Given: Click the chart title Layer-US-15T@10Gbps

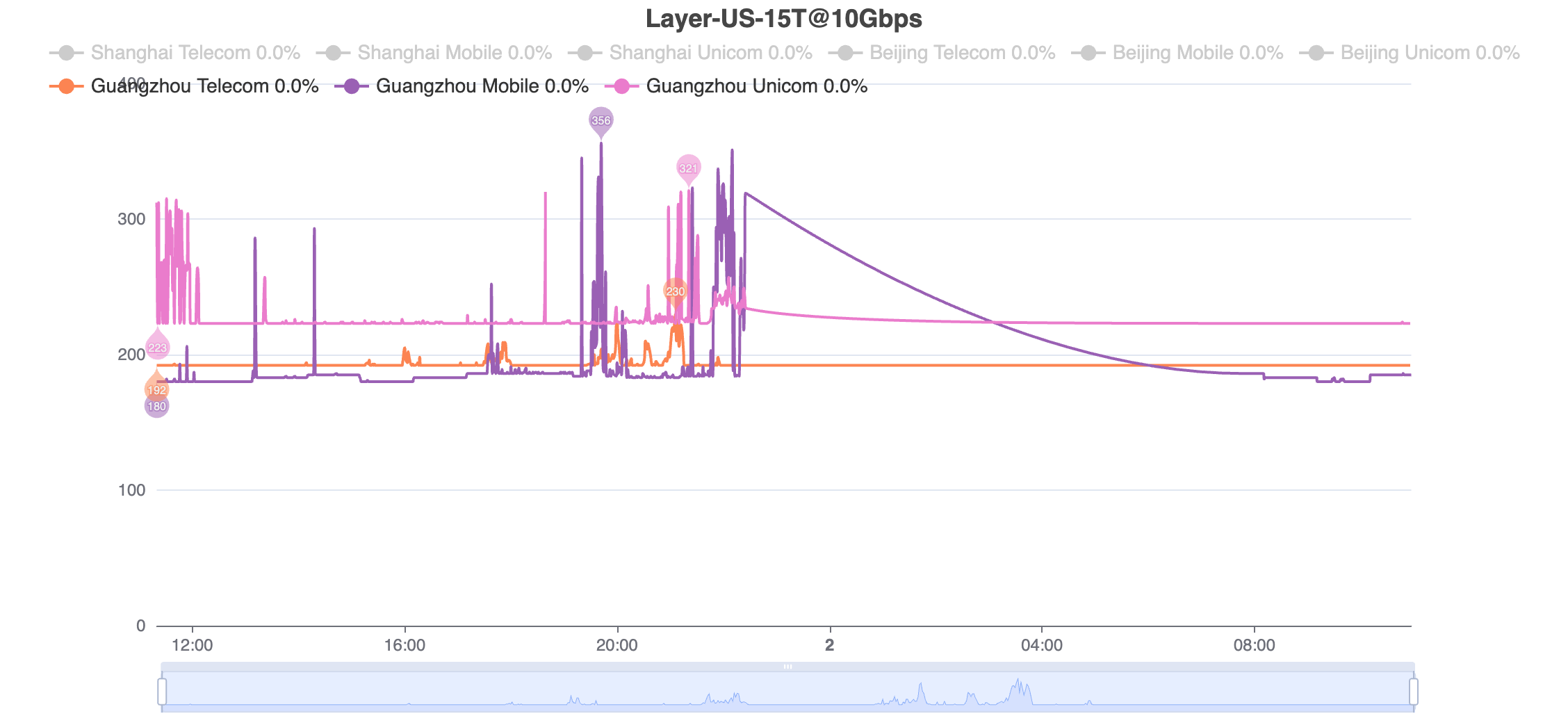Looking at the screenshot, I should [784, 19].
